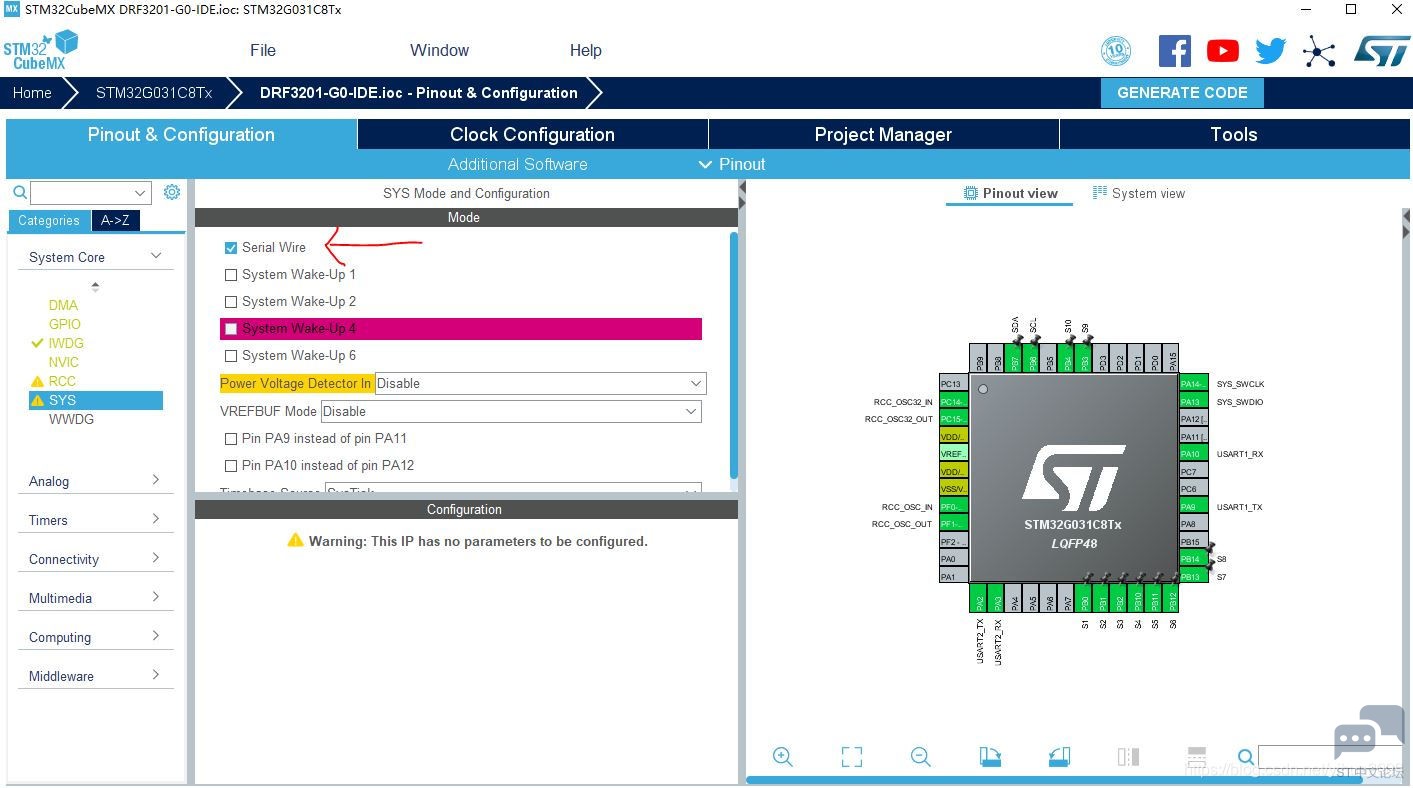Zoom out on the pinout view

coord(920,757)
